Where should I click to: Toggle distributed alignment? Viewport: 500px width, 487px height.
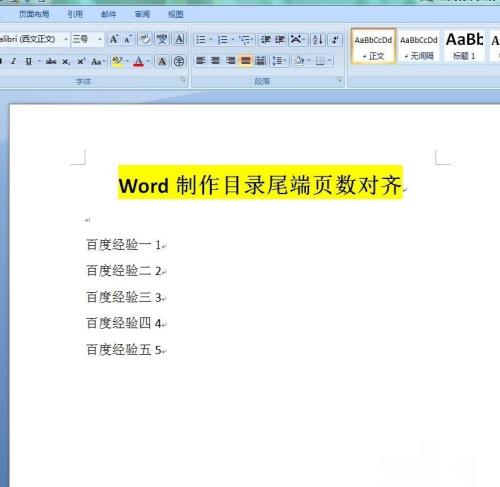click(x=260, y=61)
